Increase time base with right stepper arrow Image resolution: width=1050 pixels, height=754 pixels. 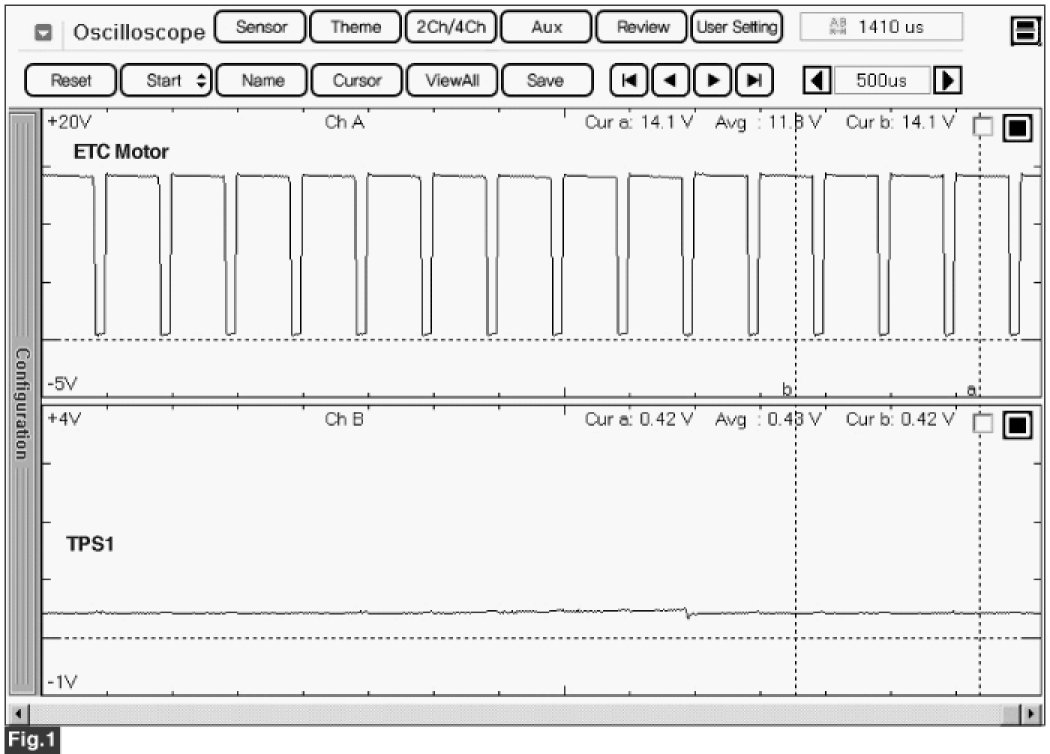(951, 80)
